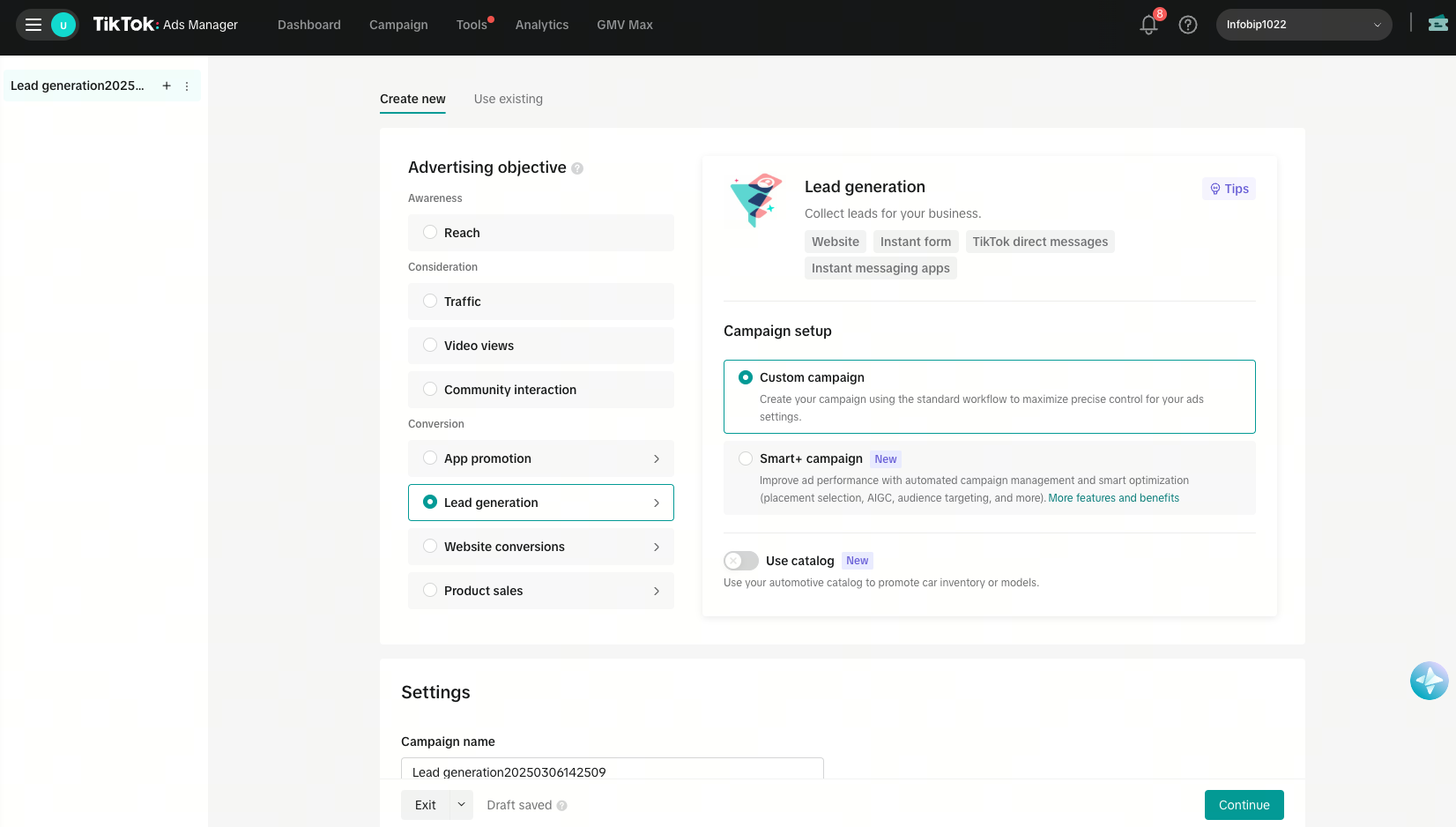Enable the Use catalog toggle
Image resolution: width=1456 pixels, height=827 pixels.
[x=740, y=561]
